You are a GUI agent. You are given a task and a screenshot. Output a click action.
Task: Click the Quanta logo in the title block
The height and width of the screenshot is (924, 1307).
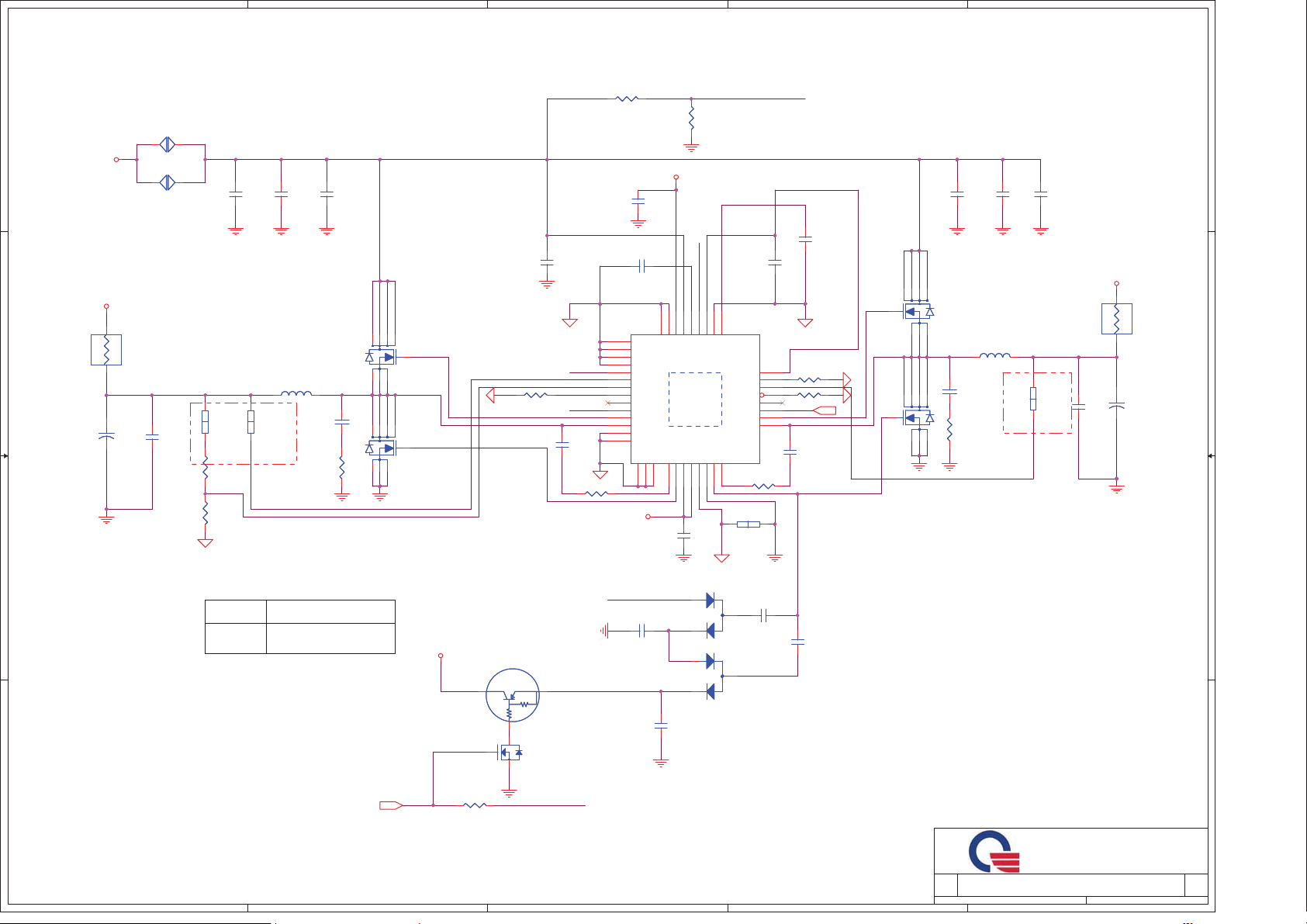[994, 852]
